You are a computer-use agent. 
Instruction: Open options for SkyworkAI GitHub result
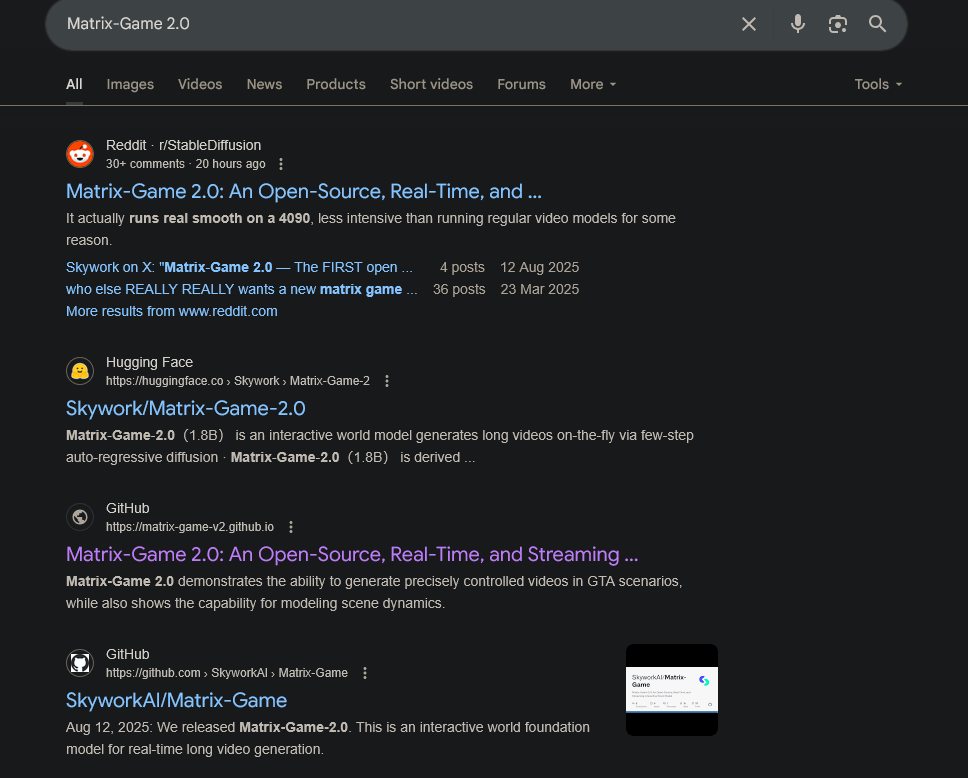(x=365, y=673)
